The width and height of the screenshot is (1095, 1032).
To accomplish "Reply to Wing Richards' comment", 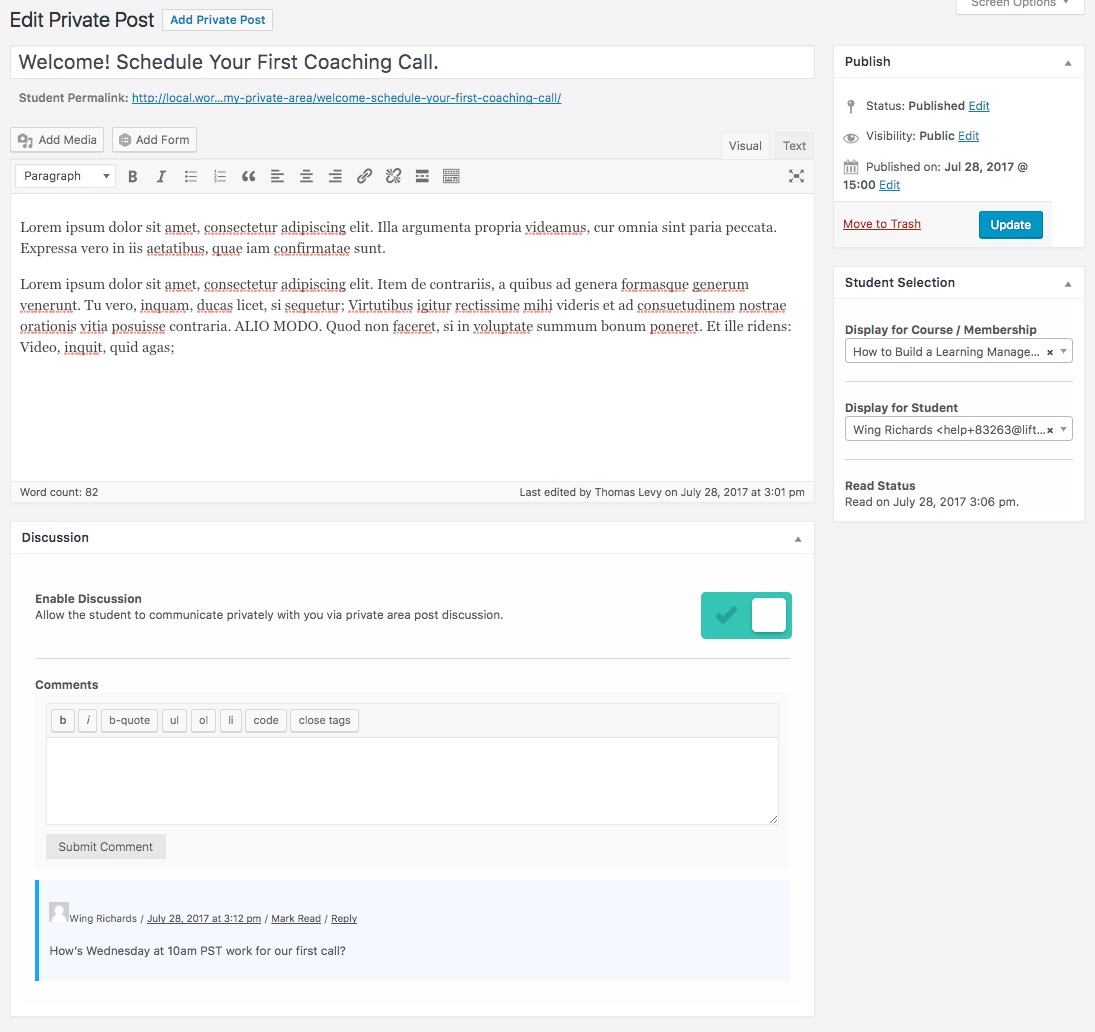I will [344, 919].
